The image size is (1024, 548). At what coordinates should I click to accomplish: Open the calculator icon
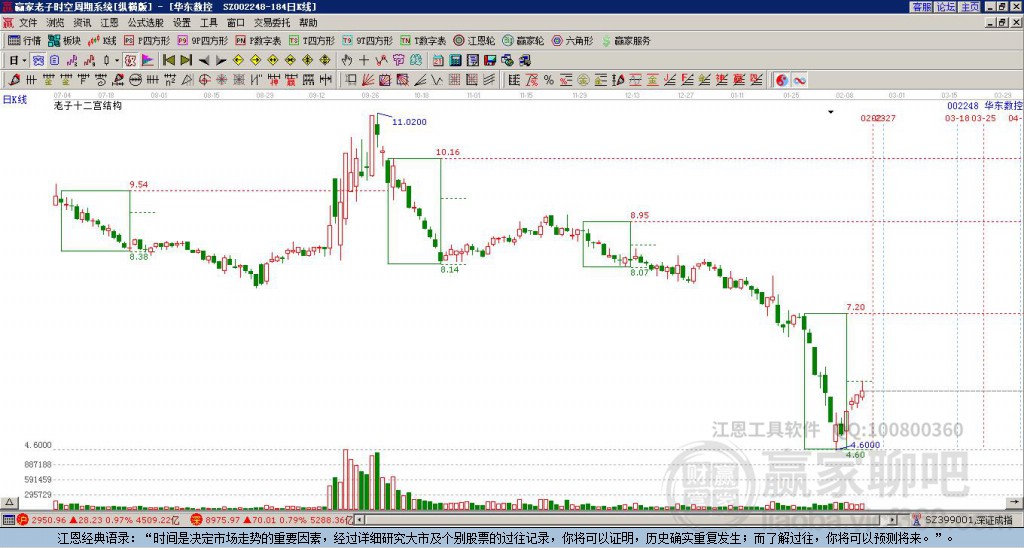(455, 60)
